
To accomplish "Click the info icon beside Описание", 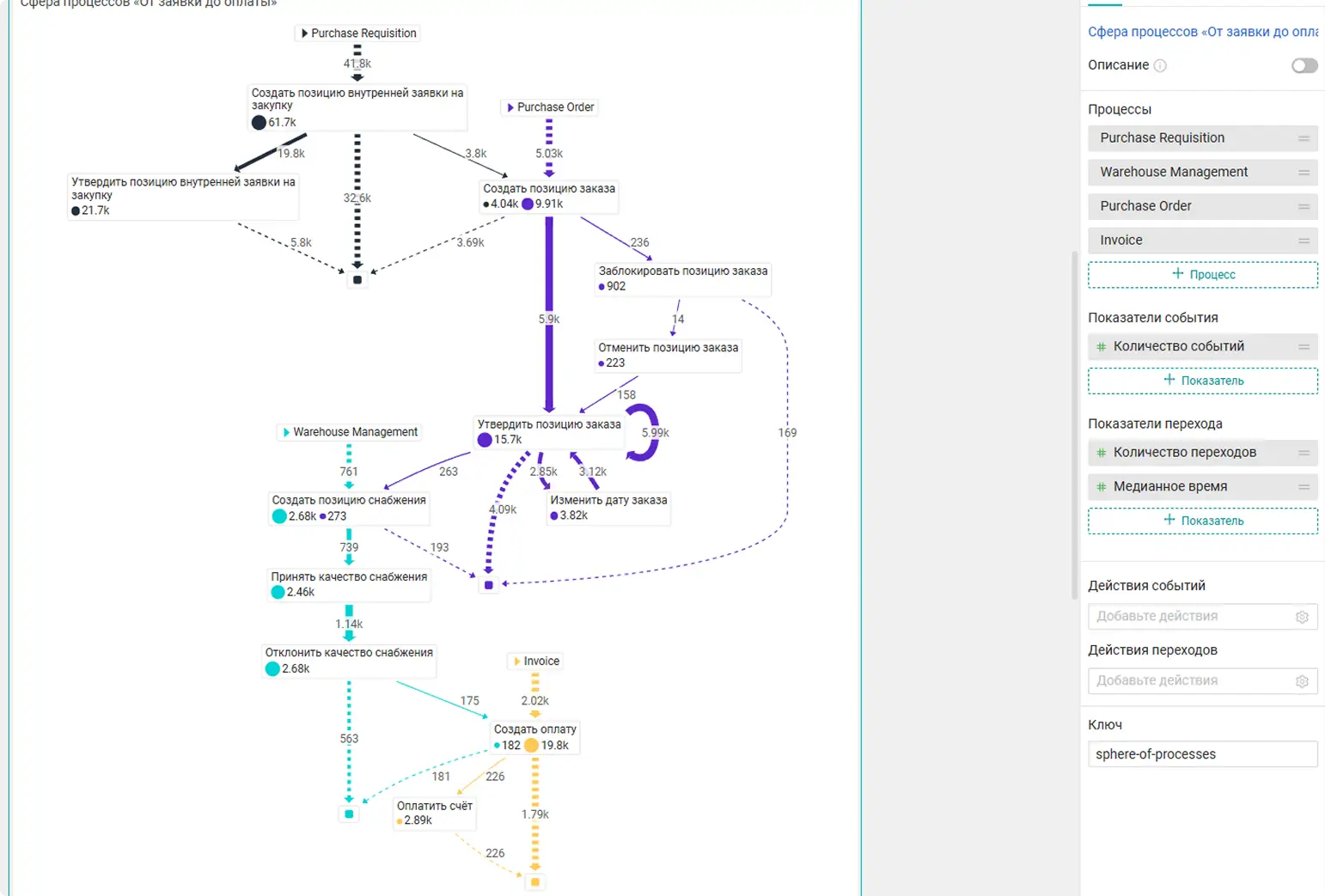I will tap(1160, 66).
